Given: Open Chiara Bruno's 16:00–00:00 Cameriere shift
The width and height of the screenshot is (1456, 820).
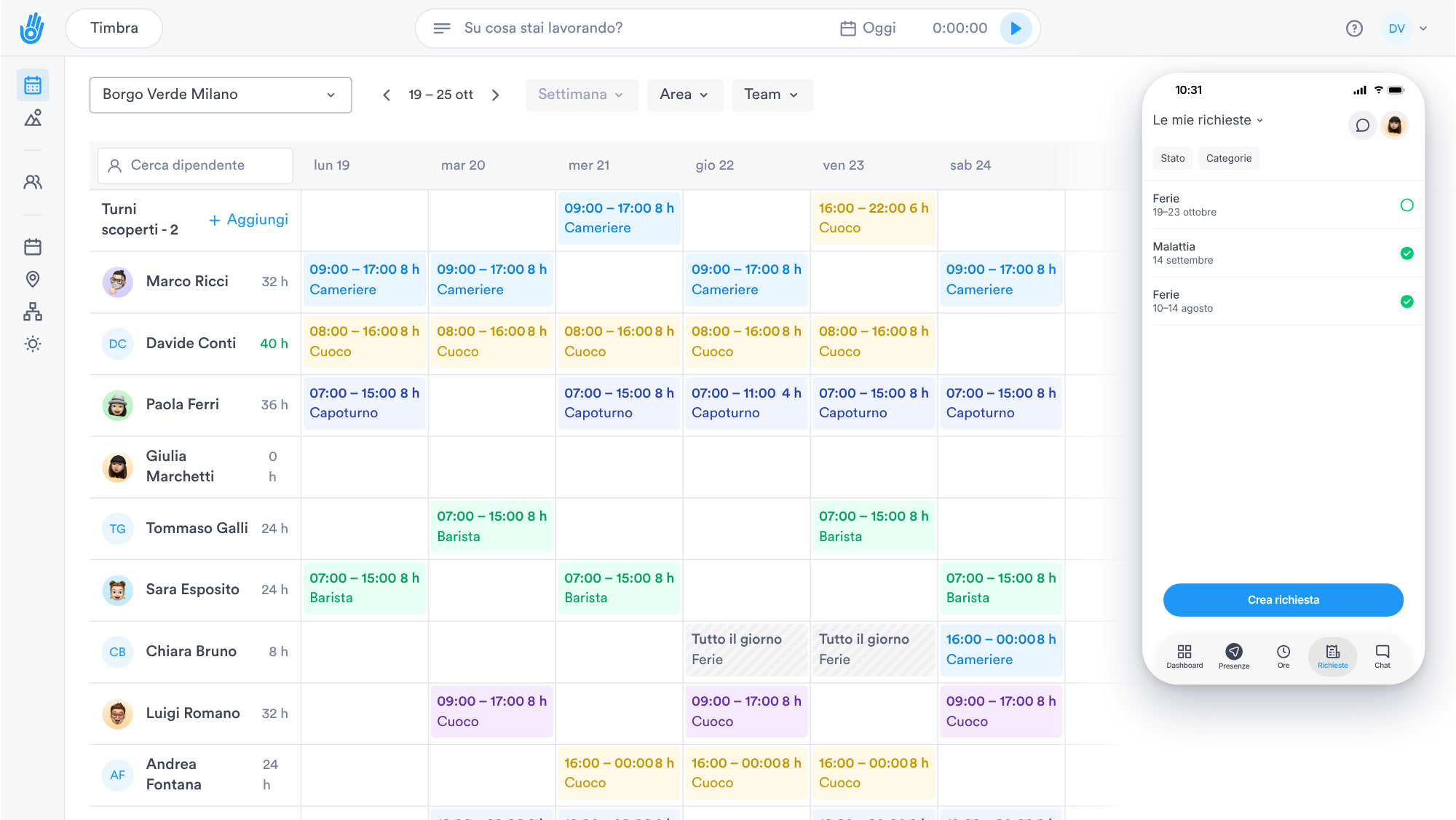Looking at the screenshot, I should 1000,650.
